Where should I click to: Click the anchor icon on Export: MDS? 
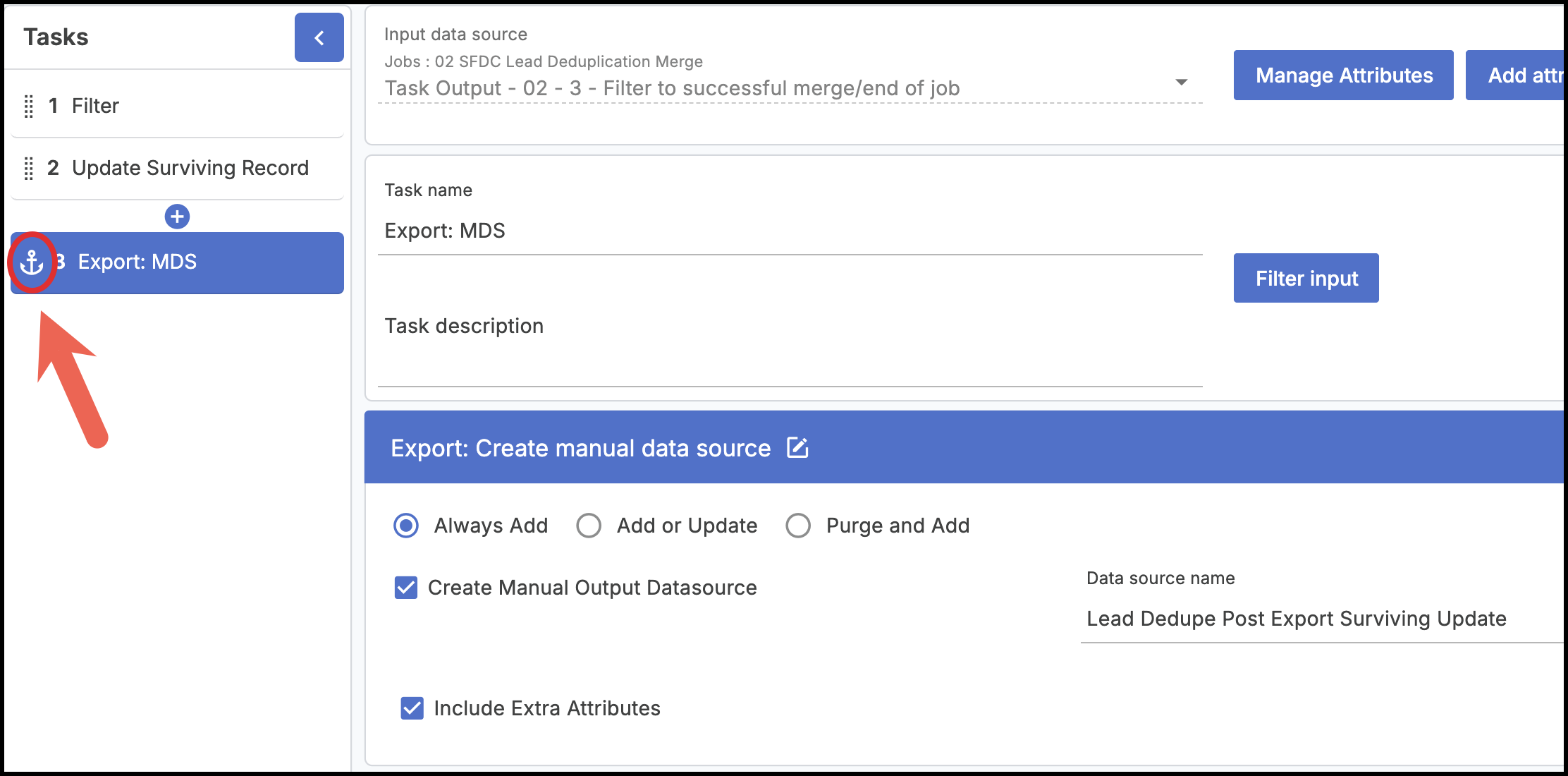point(32,262)
